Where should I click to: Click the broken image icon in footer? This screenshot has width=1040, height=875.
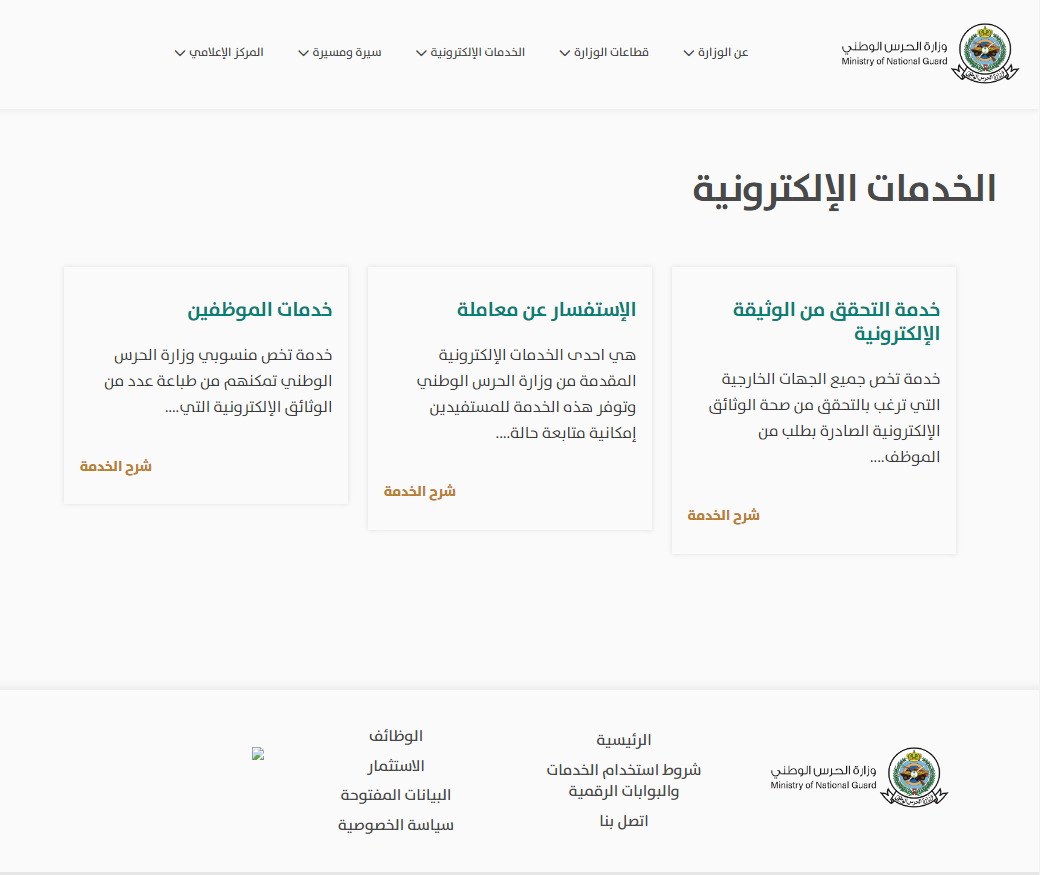click(258, 754)
